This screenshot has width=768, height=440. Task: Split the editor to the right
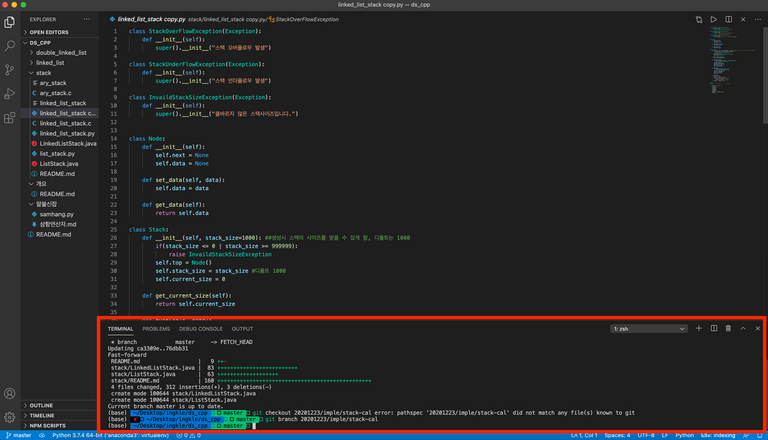(729, 20)
